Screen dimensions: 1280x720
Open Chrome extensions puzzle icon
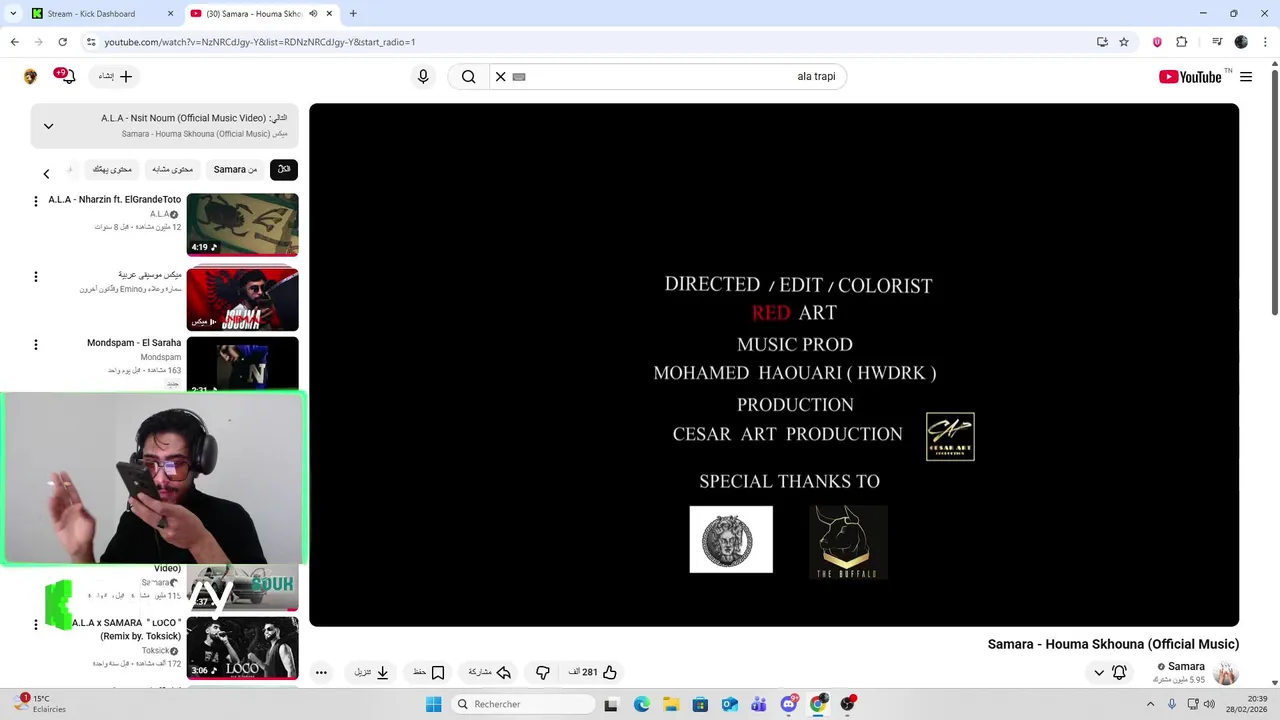click(x=1181, y=42)
